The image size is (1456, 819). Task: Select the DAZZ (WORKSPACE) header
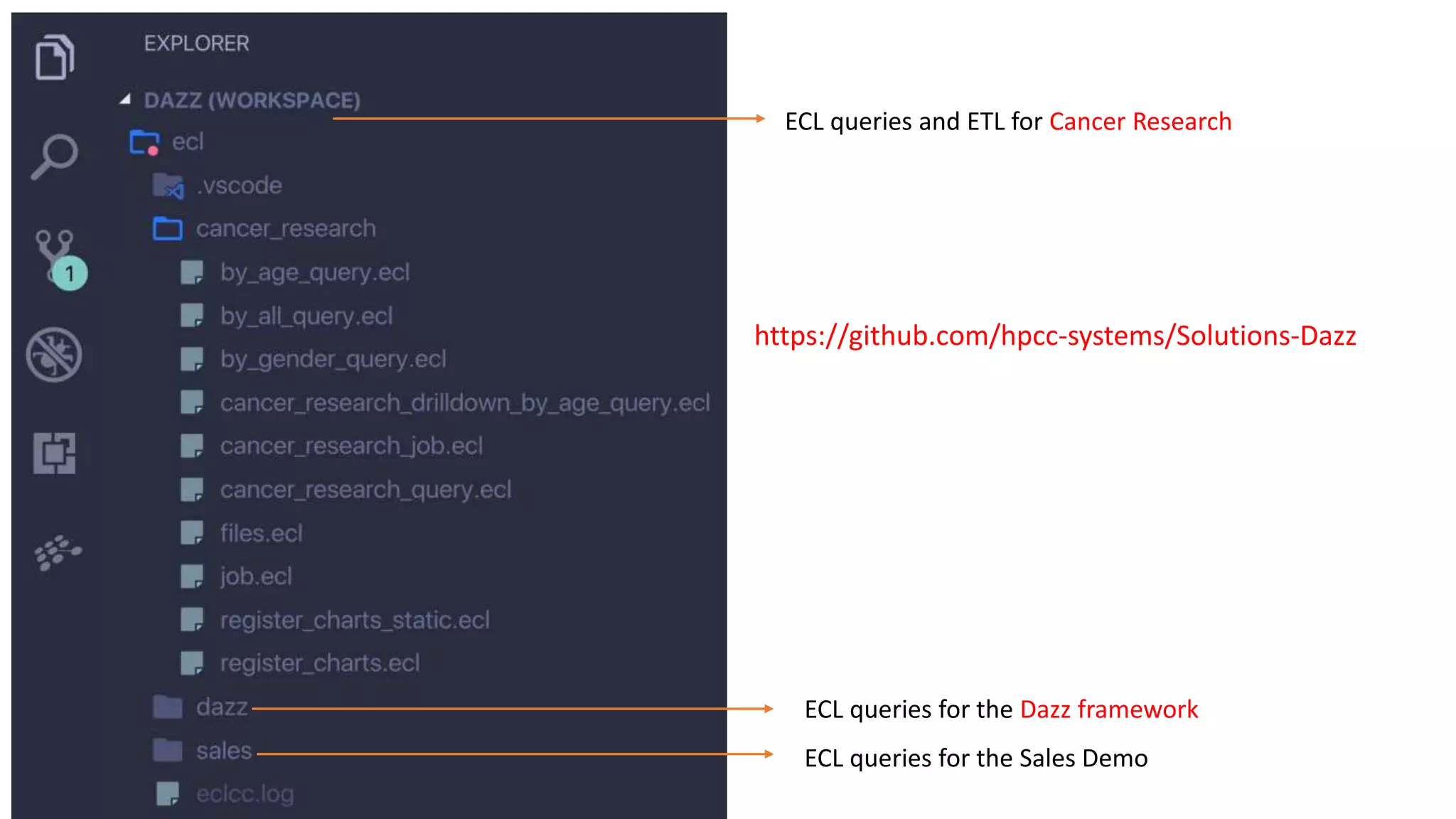click(252, 100)
